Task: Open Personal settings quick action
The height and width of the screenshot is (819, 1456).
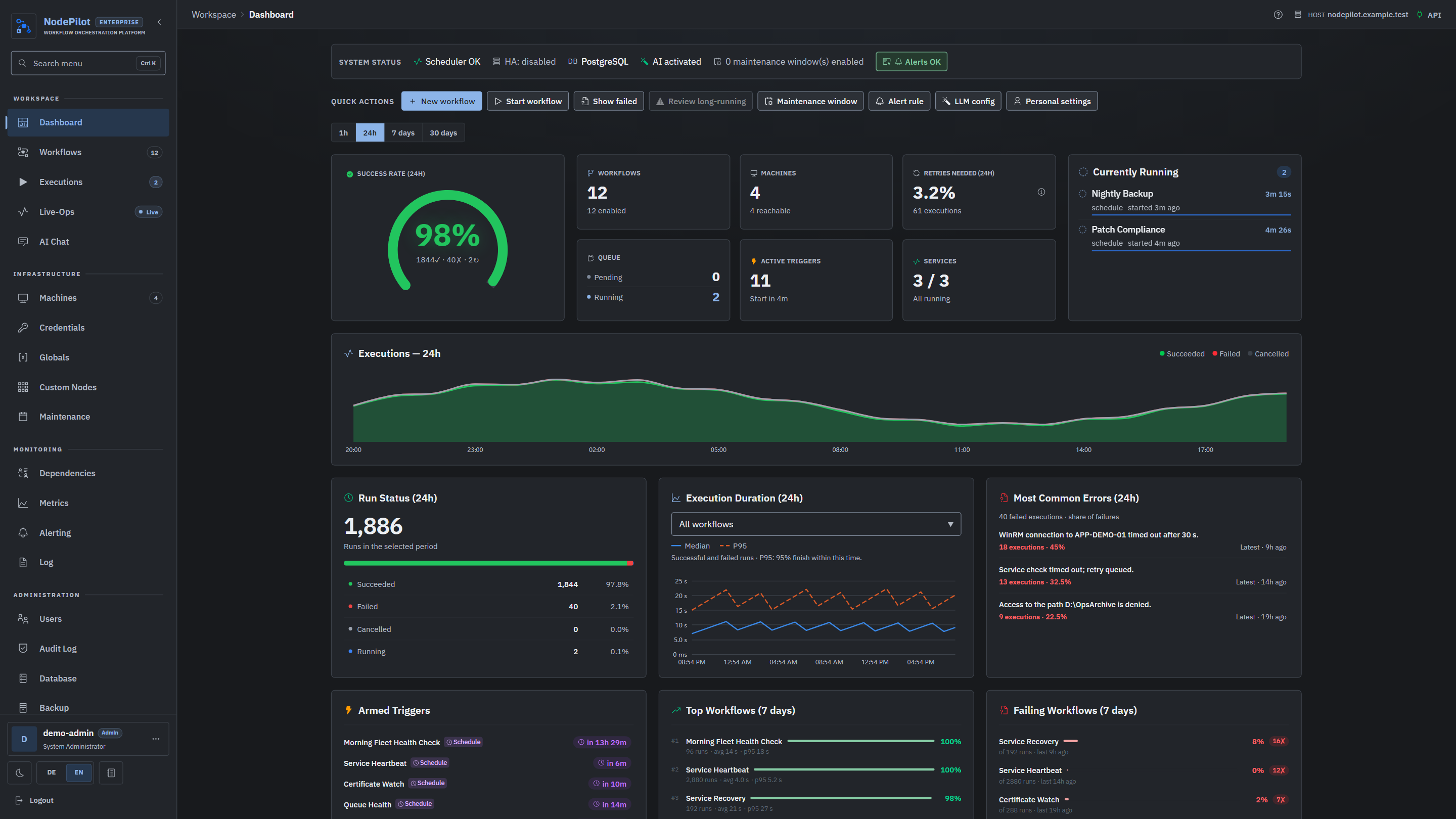Action: 1052,101
